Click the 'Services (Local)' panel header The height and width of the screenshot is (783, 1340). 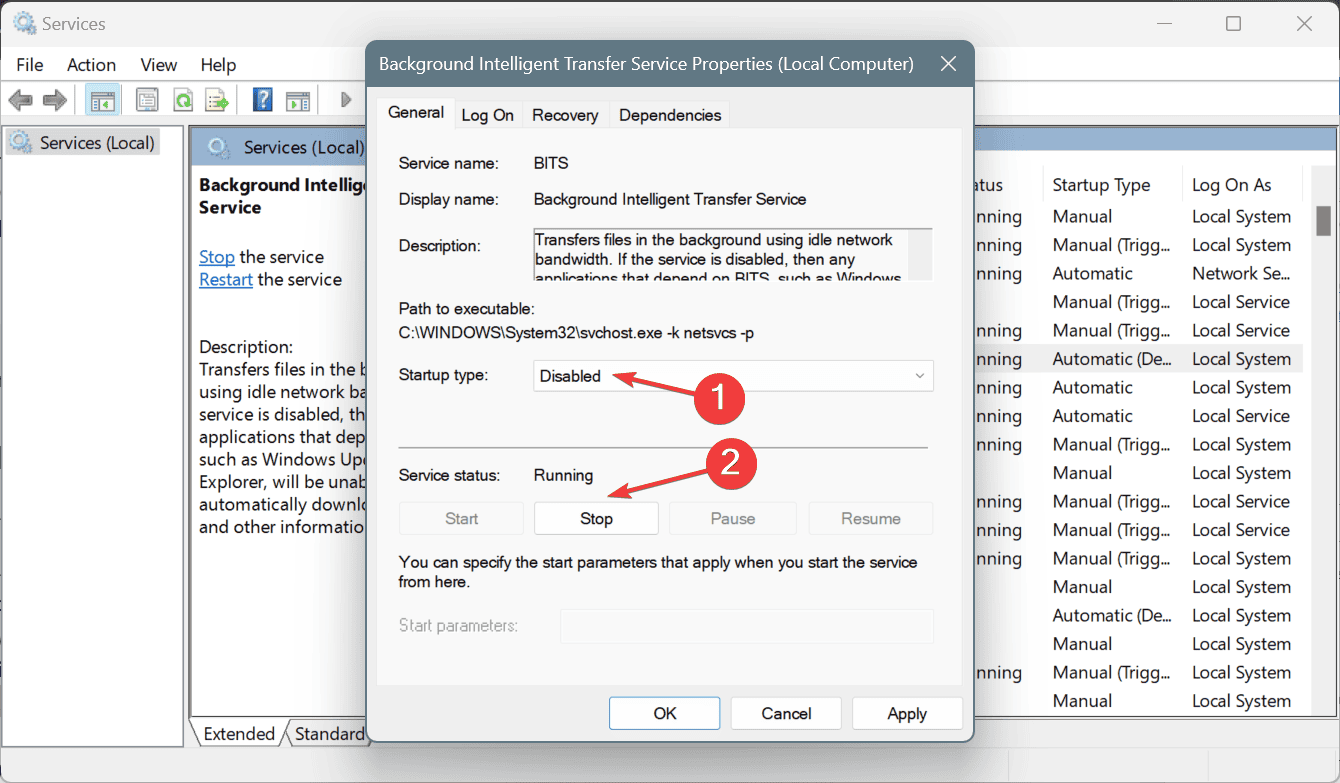pos(303,148)
